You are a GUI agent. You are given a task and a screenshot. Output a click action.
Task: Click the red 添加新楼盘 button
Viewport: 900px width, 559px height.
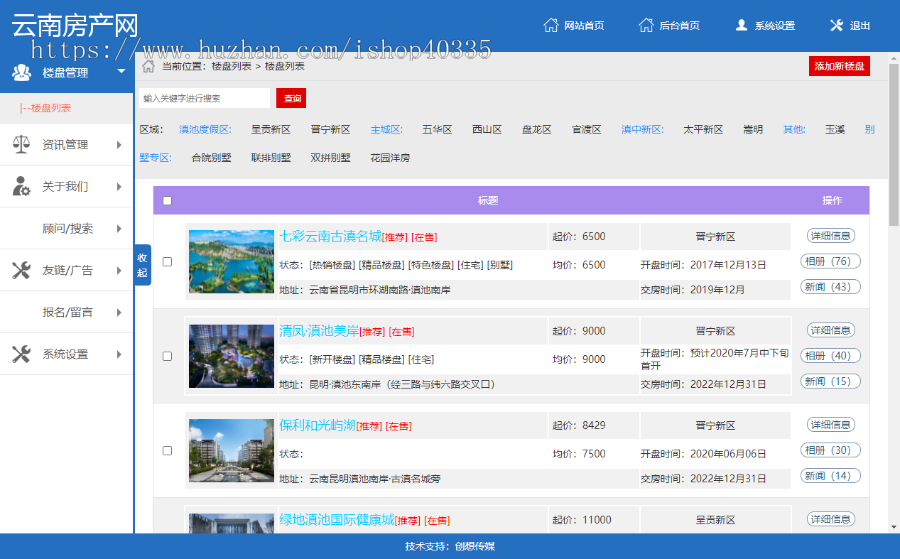point(839,66)
